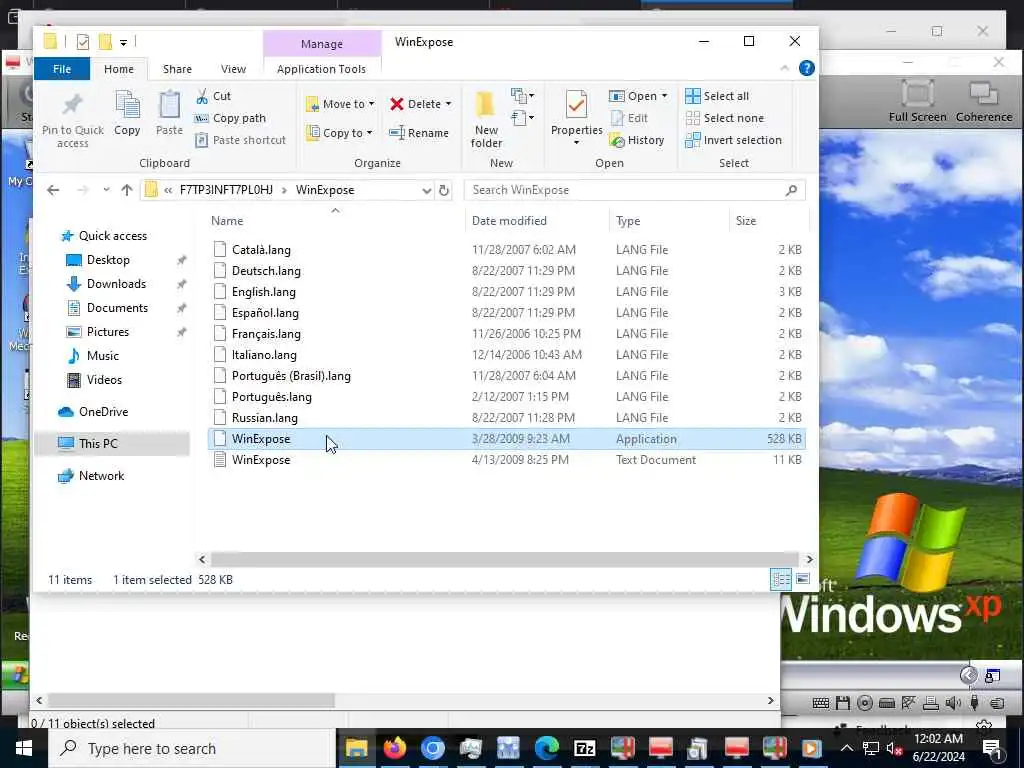Rename the selected file
This screenshot has width=1024, height=768.
[x=419, y=133]
